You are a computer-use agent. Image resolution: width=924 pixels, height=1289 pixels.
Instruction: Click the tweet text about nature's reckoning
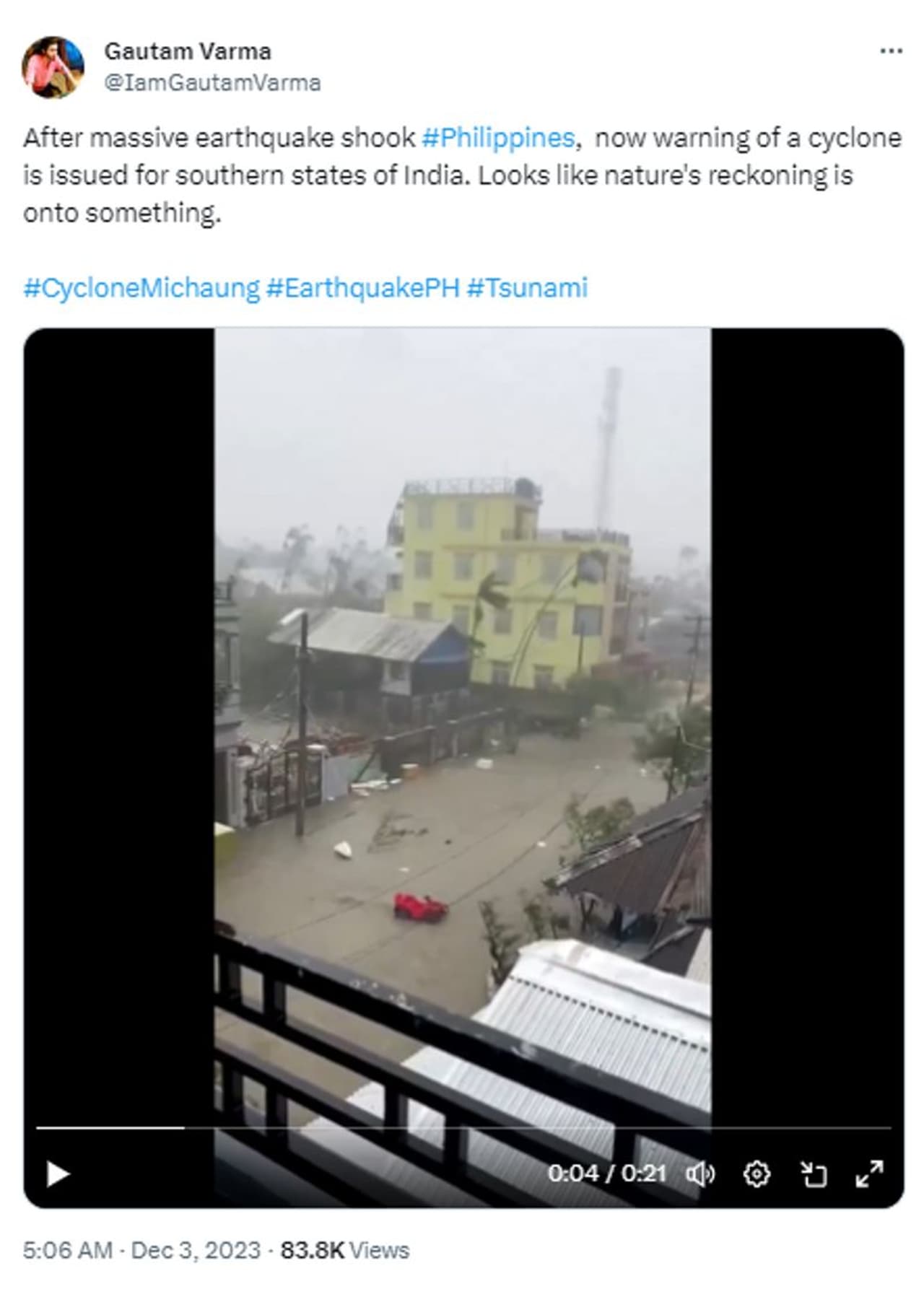(462, 175)
